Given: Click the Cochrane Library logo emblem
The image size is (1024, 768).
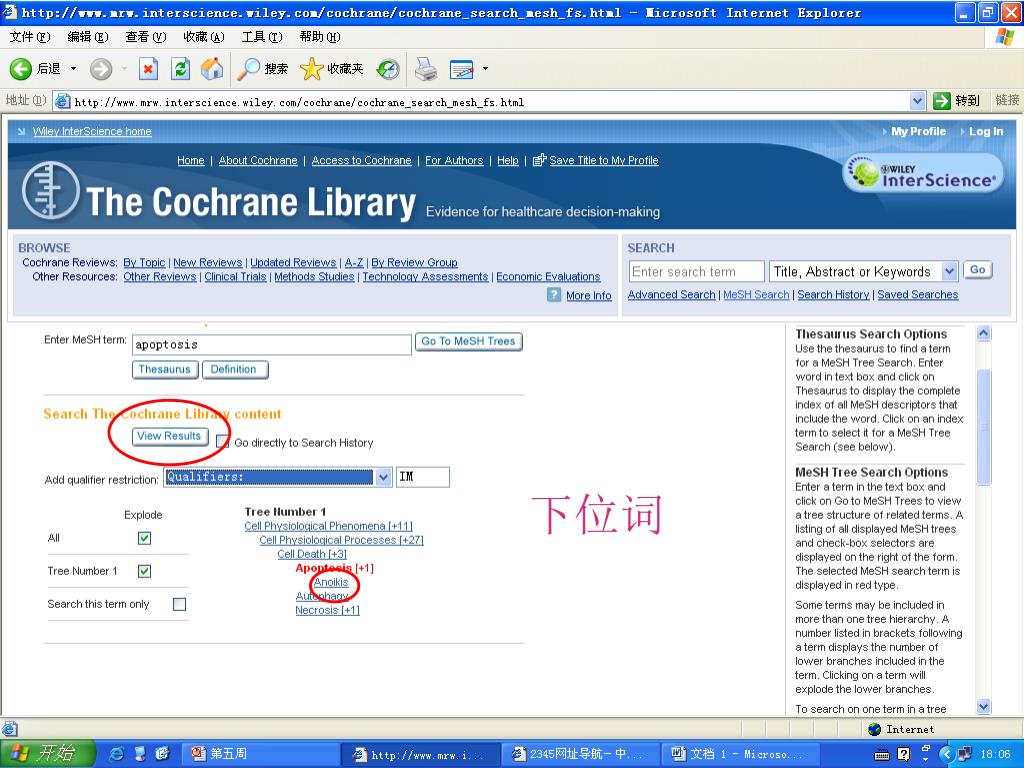Looking at the screenshot, I should tap(51, 192).
